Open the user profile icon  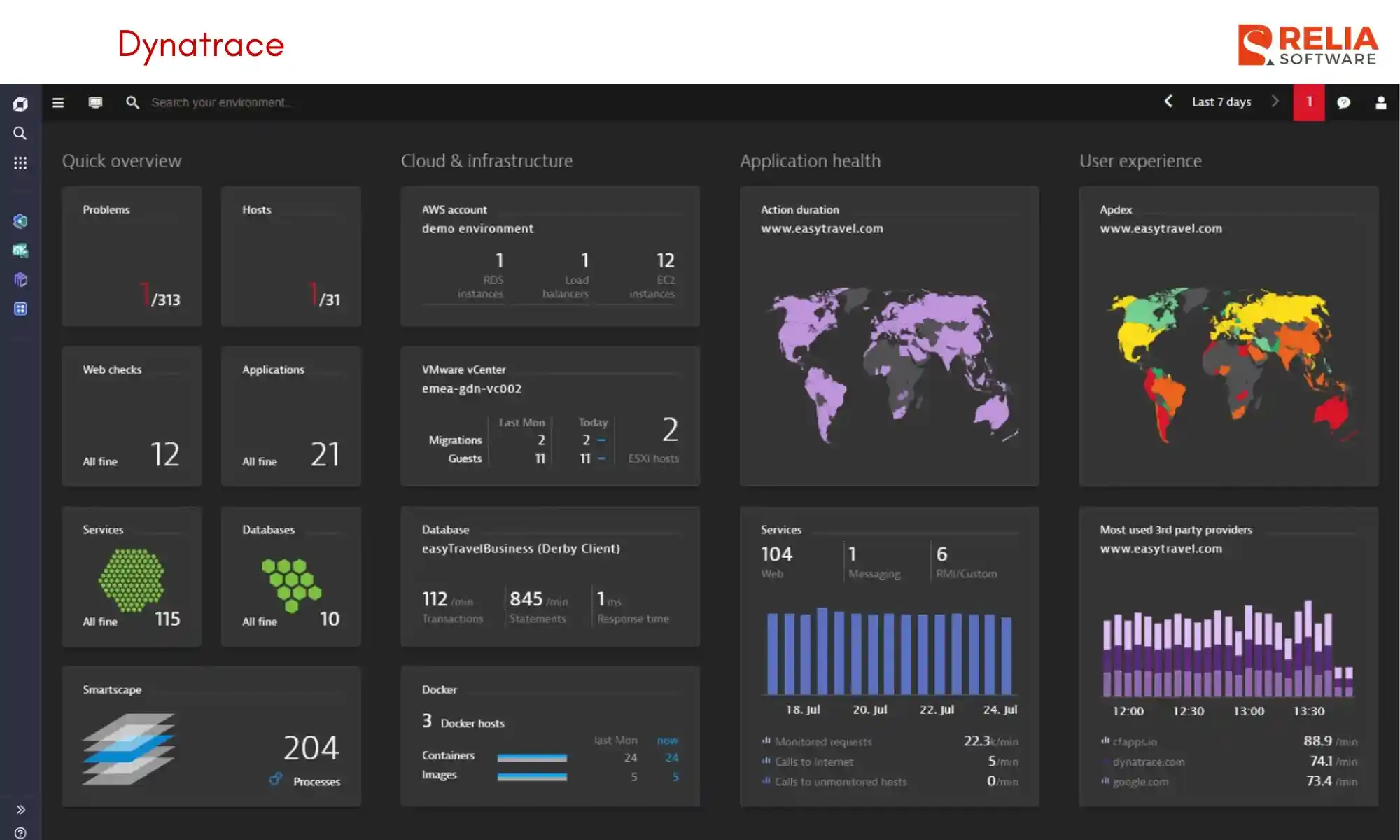pos(1380,102)
